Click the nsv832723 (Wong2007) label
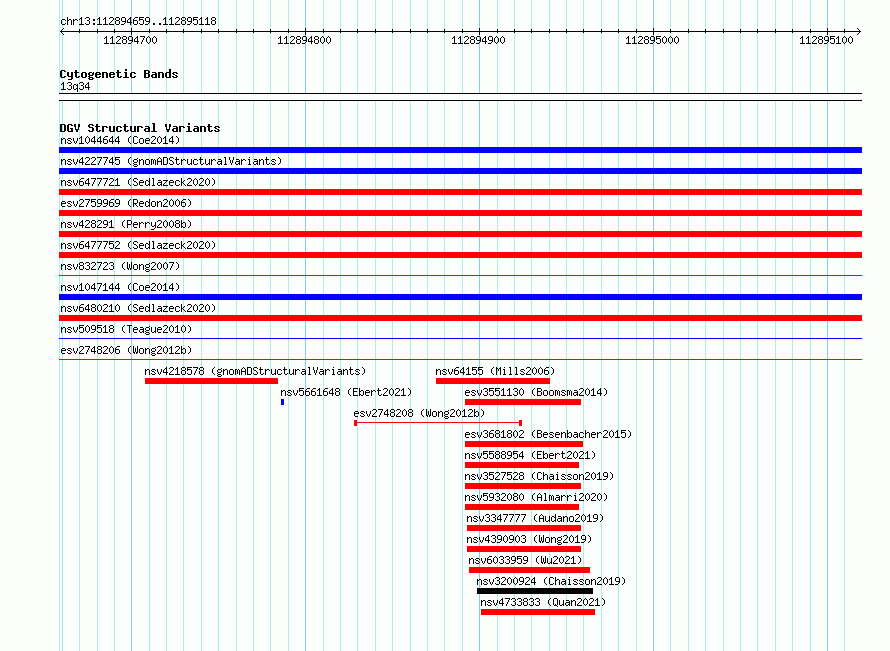 tap(120, 266)
